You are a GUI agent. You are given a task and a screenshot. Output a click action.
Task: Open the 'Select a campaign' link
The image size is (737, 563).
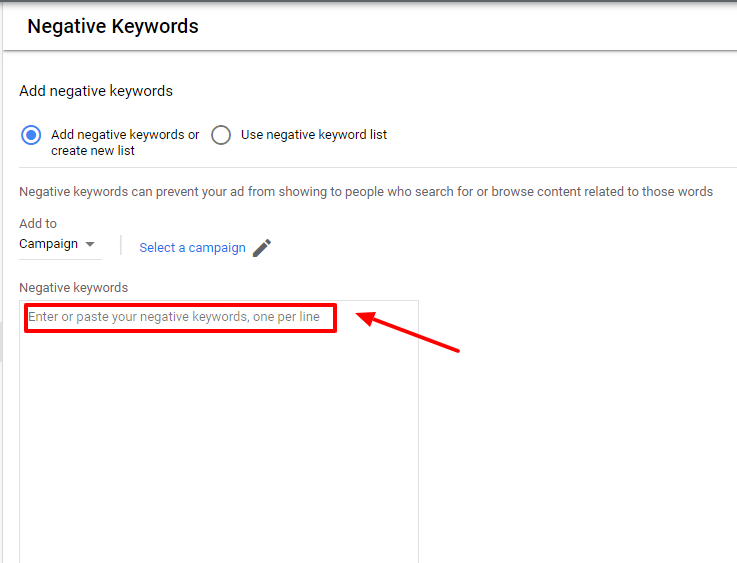192,248
